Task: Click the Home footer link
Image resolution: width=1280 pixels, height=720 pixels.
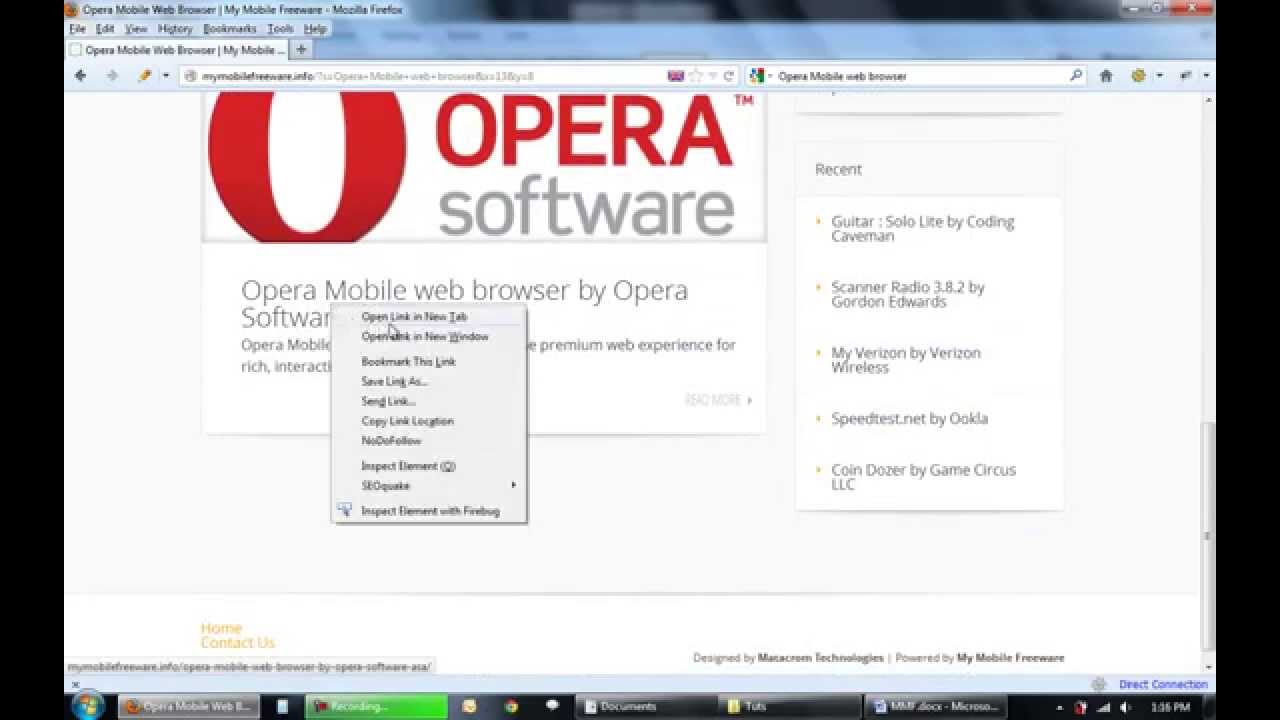Action: (x=221, y=628)
